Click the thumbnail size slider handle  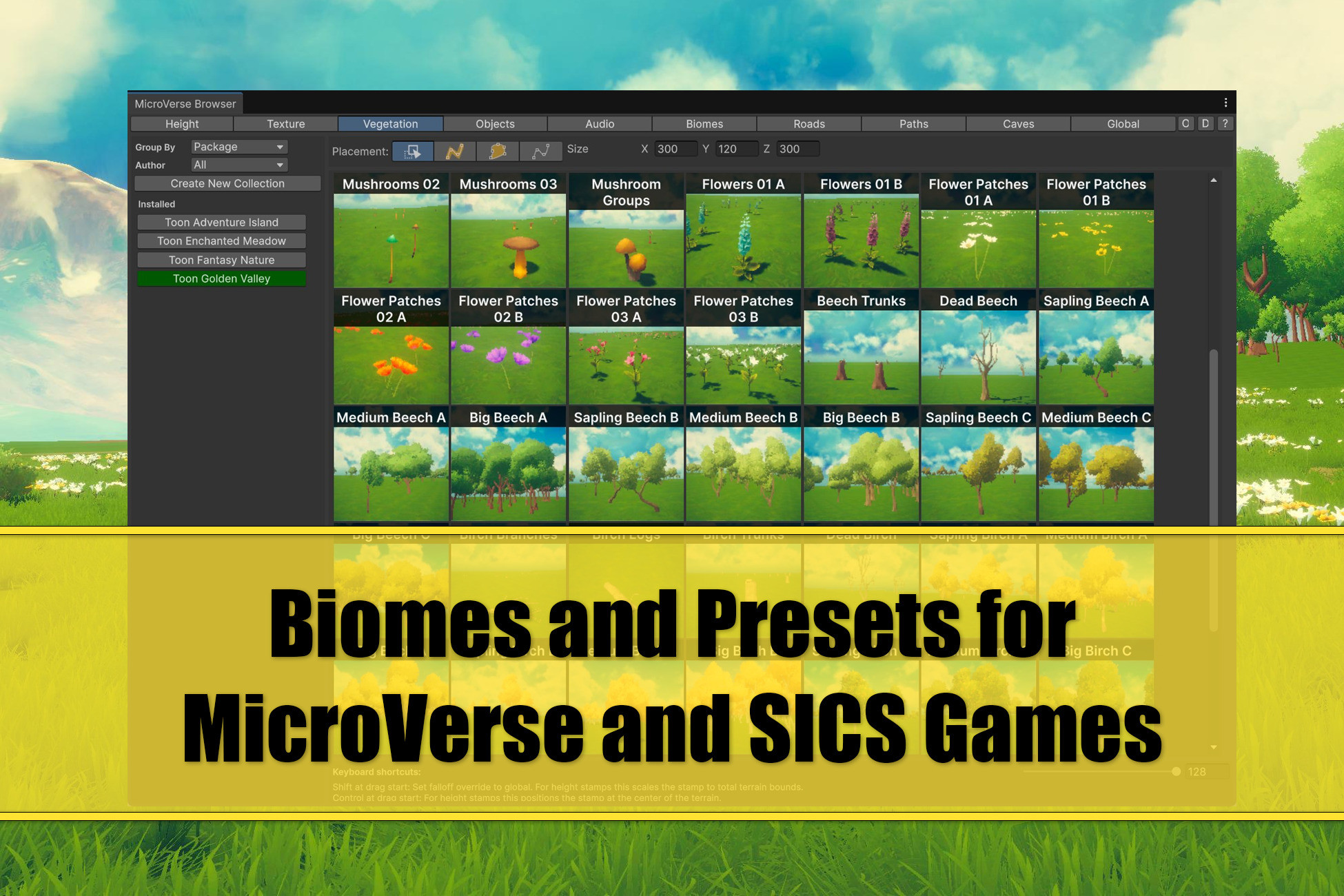1176,771
